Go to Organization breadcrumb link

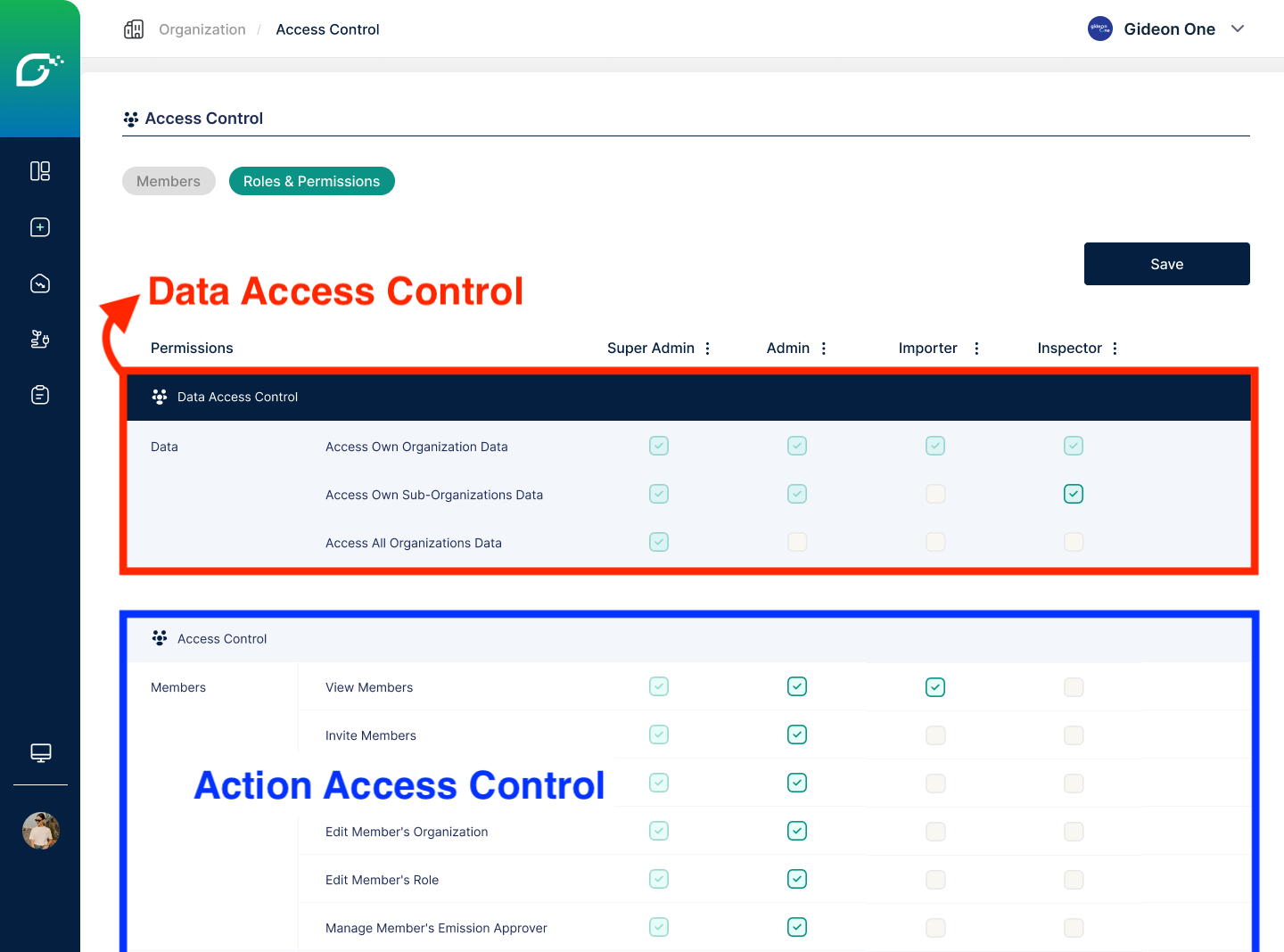202,29
